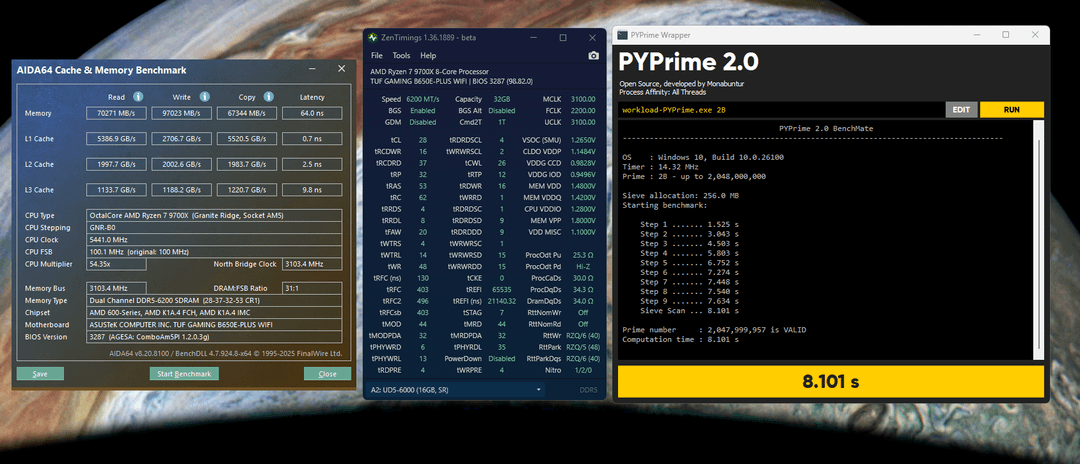Click the PYPrime Wrapper title bar icon
The image size is (1080, 464).
[623, 34]
